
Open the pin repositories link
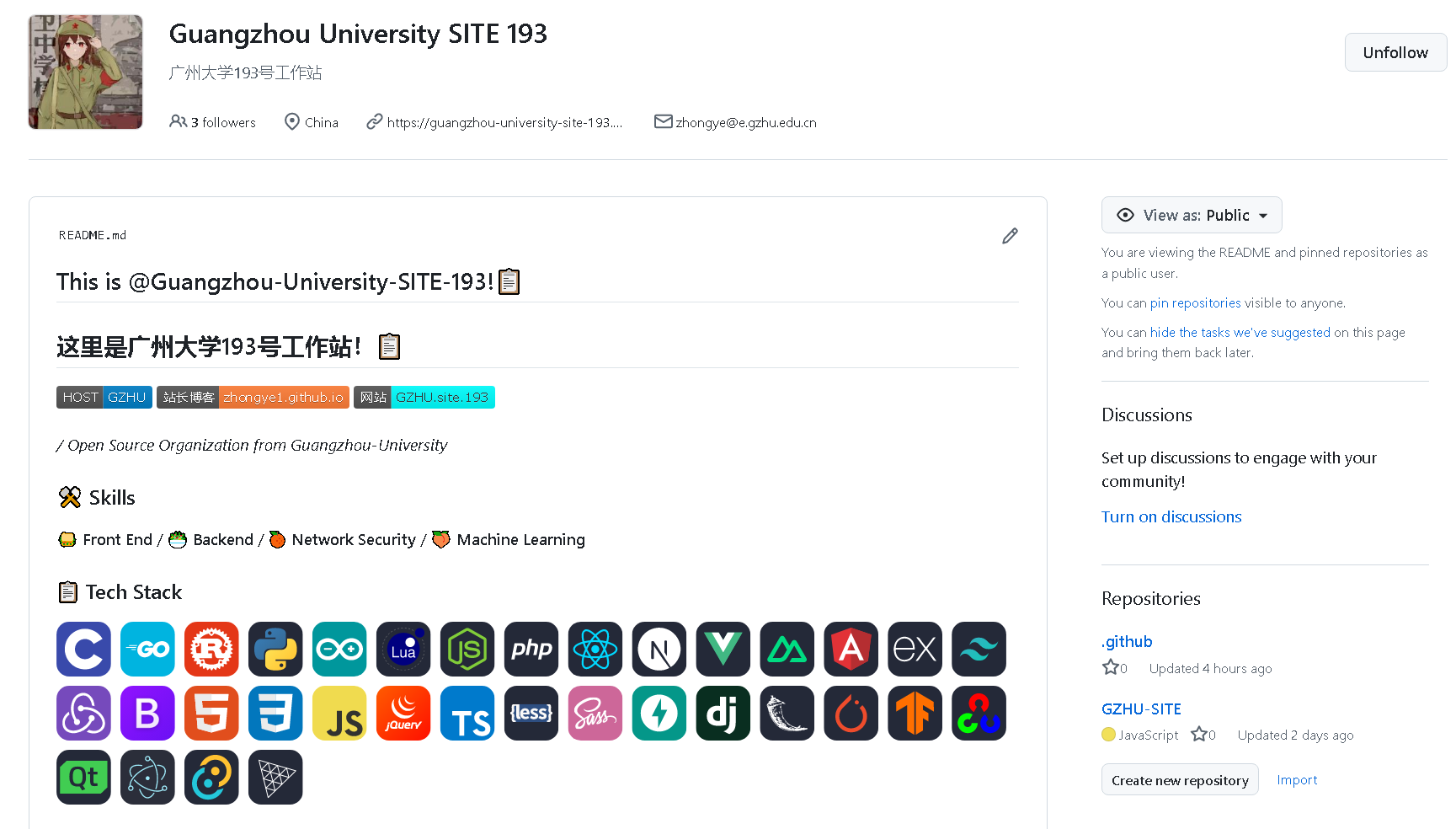click(1195, 303)
